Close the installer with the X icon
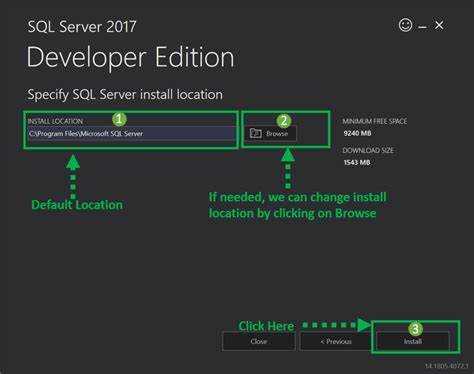 [x=439, y=25]
